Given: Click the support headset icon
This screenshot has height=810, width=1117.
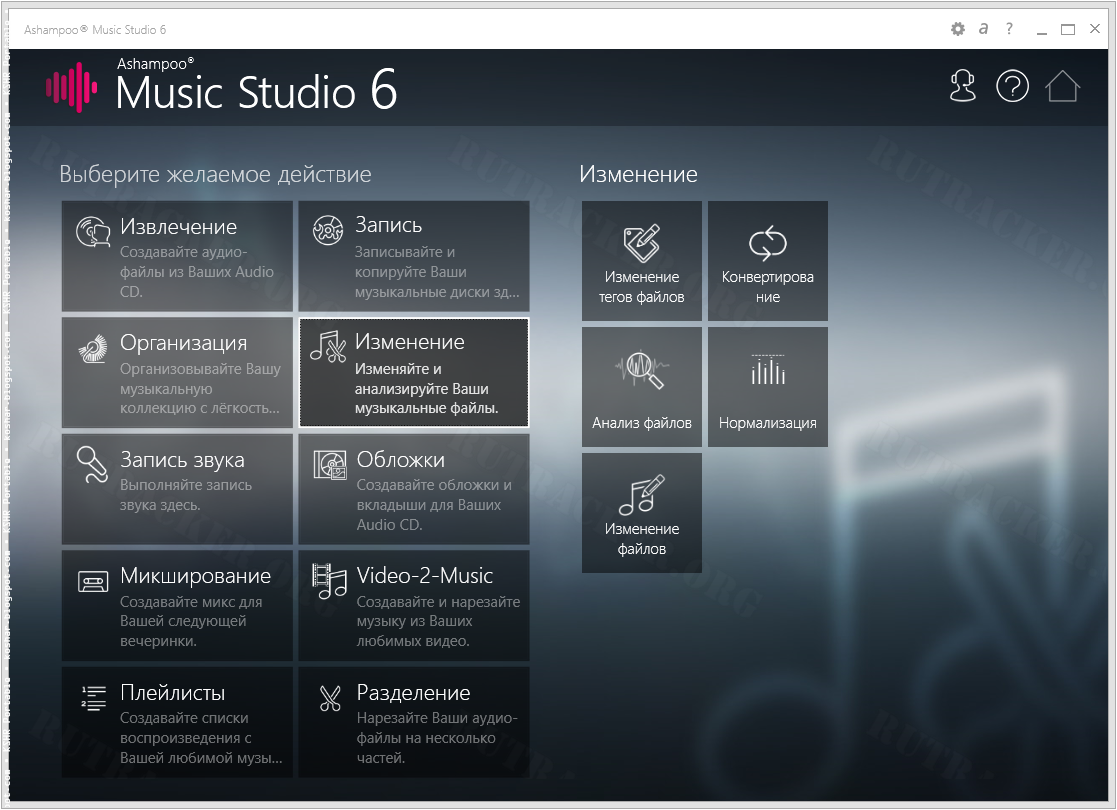Looking at the screenshot, I should click(962, 87).
